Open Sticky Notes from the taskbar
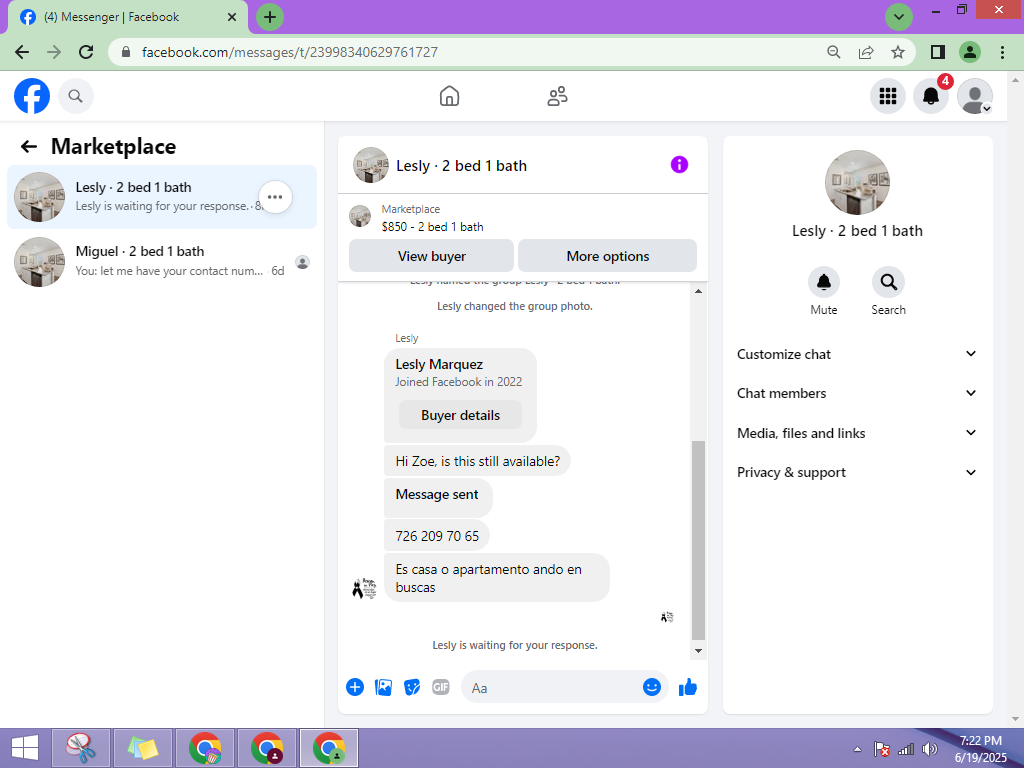The width and height of the screenshot is (1024, 768). tap(143, 748)
